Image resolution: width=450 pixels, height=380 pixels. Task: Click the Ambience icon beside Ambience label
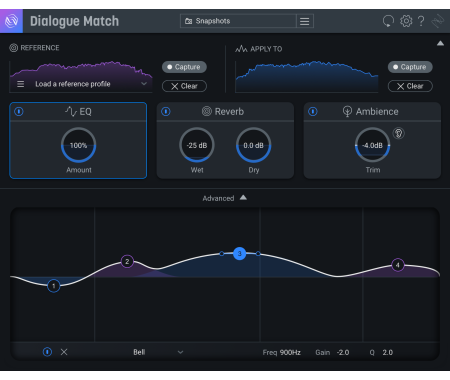[x=347, y=111]
